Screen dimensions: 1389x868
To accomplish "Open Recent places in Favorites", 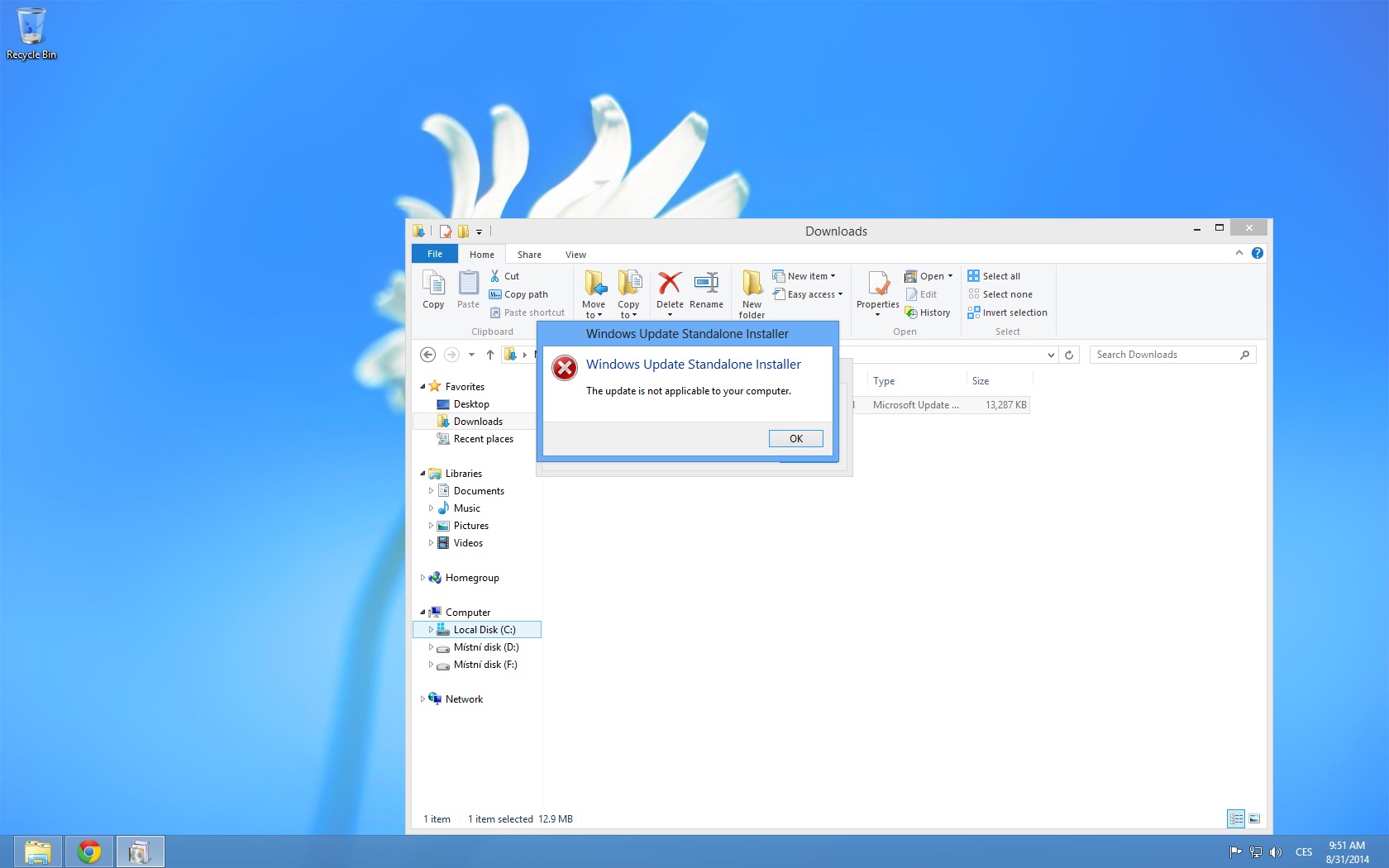I will [484, 439].
